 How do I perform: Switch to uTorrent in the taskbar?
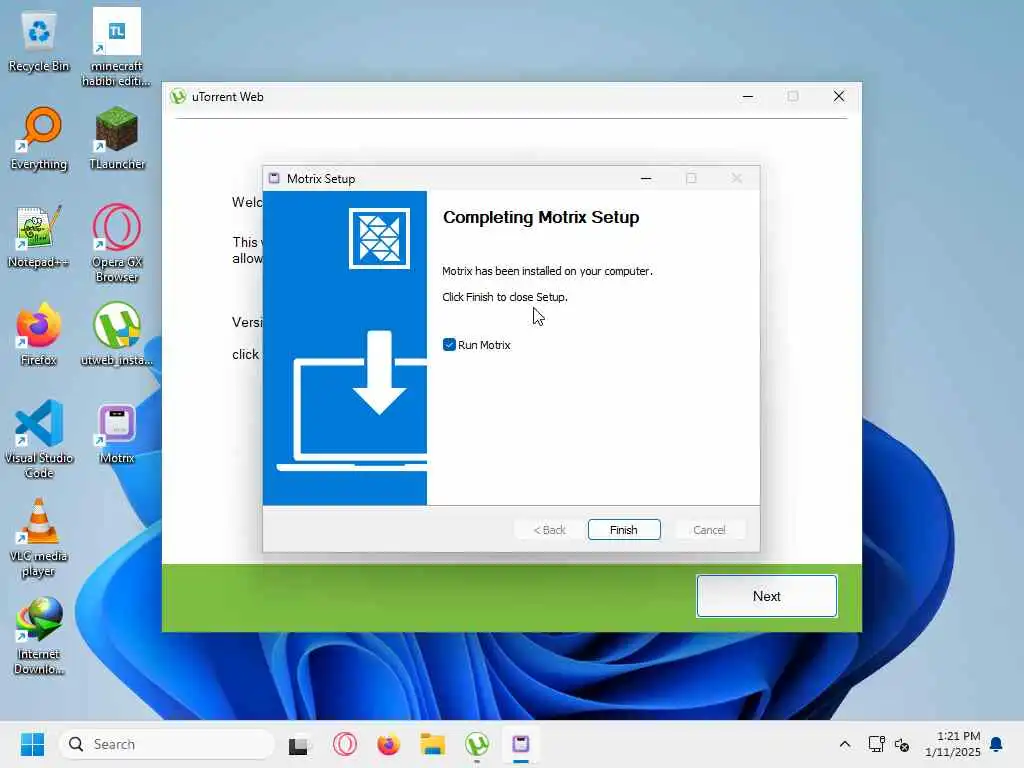(477, 744)
